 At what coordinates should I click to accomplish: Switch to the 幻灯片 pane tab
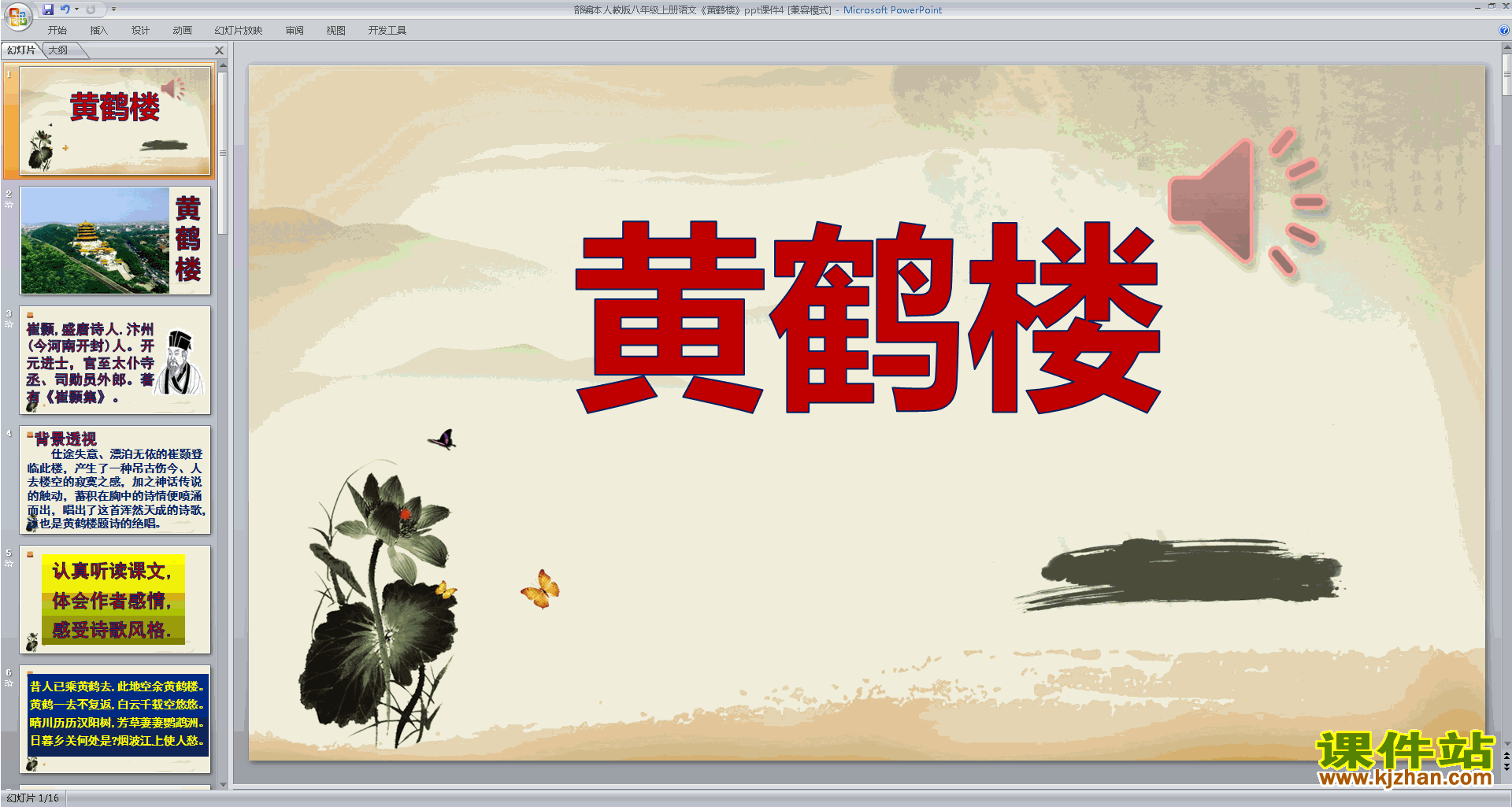coord(21,50)
